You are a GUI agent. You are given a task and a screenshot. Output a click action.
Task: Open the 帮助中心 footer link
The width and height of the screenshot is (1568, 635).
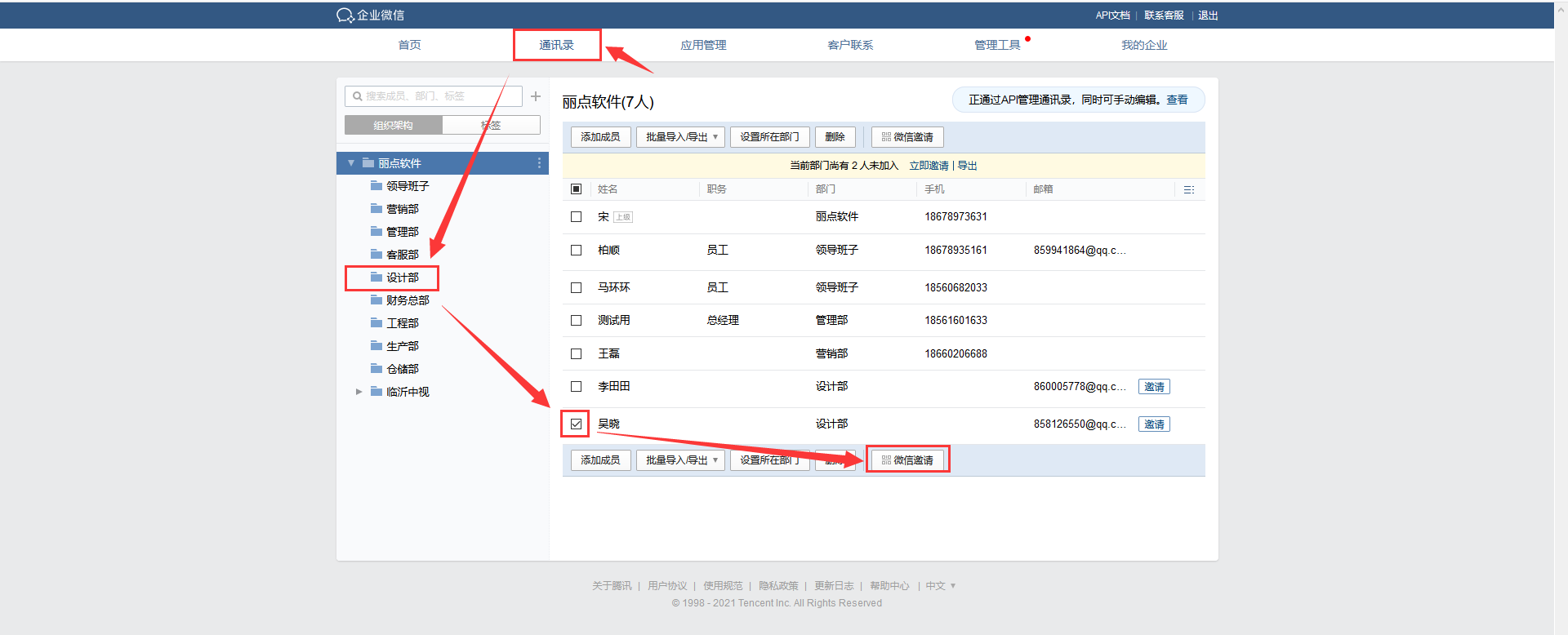point(889,586)
